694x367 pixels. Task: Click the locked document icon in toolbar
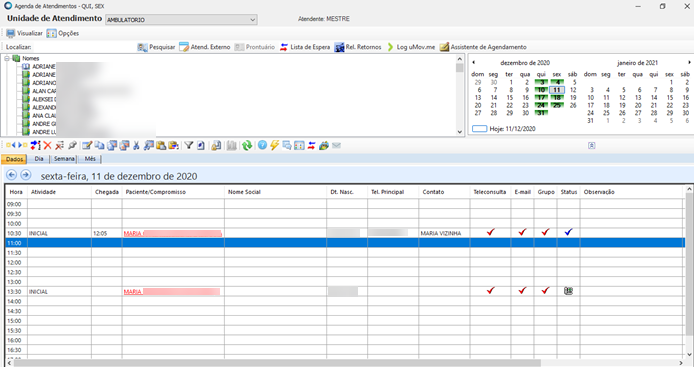click(x=216, y=145)
